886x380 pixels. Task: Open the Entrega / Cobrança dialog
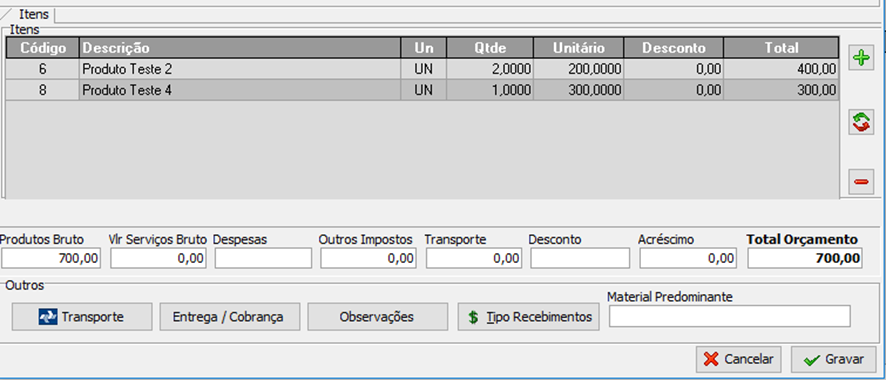(229, 317)
